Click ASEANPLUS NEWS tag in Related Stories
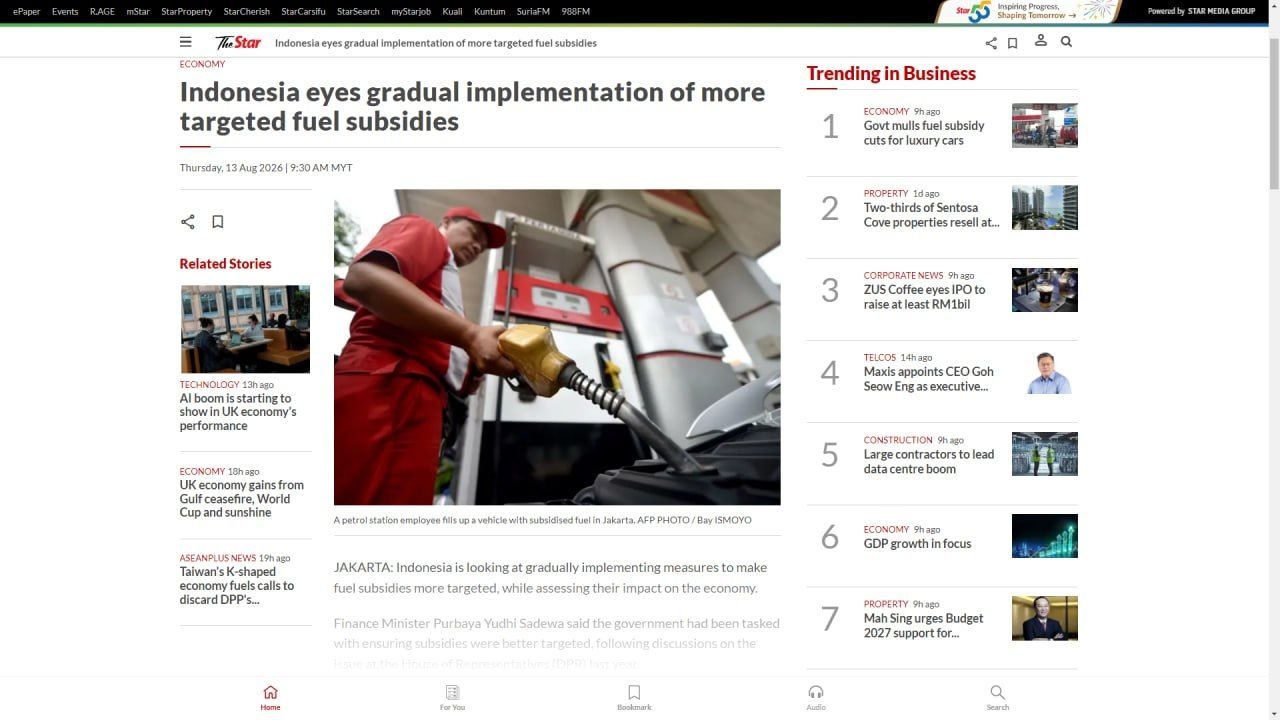 click(218, 558)
